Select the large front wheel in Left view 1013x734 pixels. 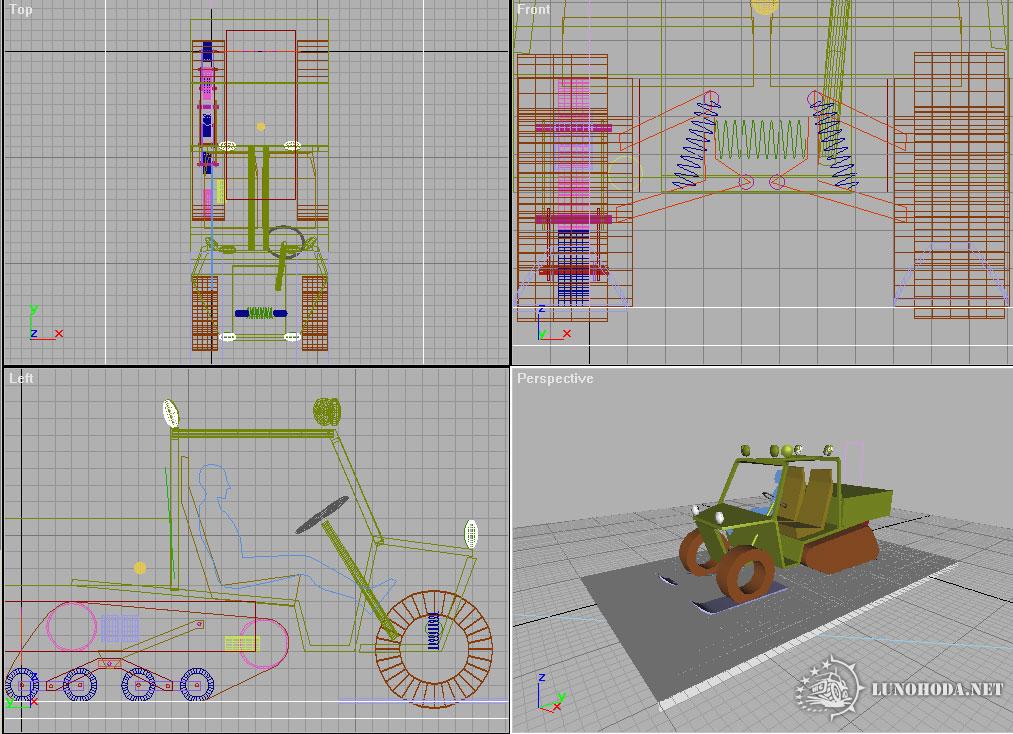[x=434, y=650]
